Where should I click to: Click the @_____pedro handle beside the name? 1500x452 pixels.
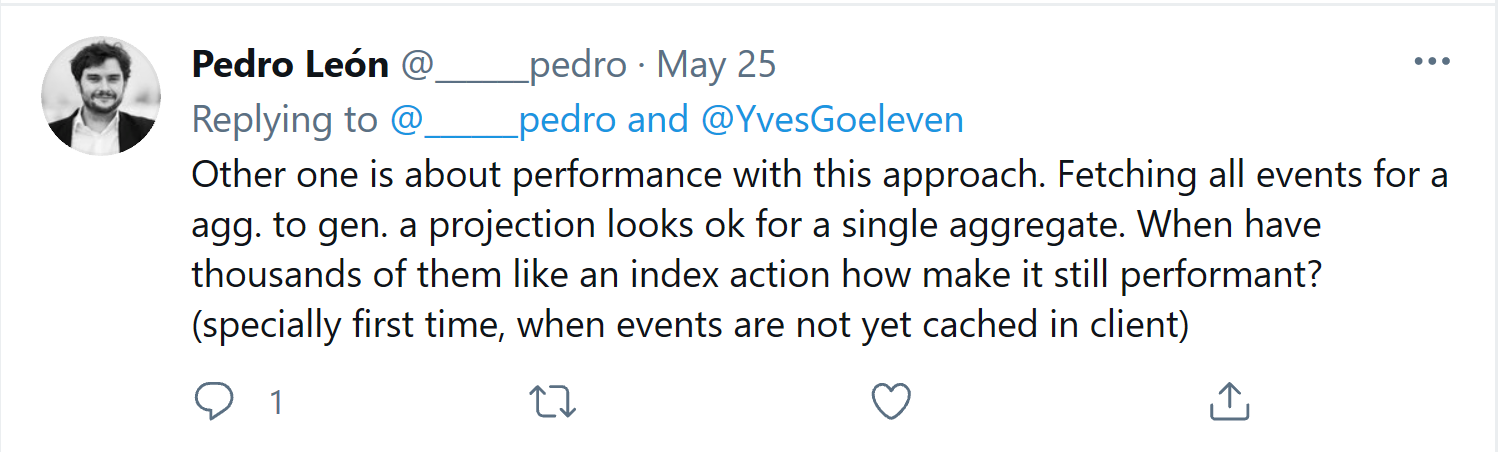pyautogui.click(x=513, y=66)
